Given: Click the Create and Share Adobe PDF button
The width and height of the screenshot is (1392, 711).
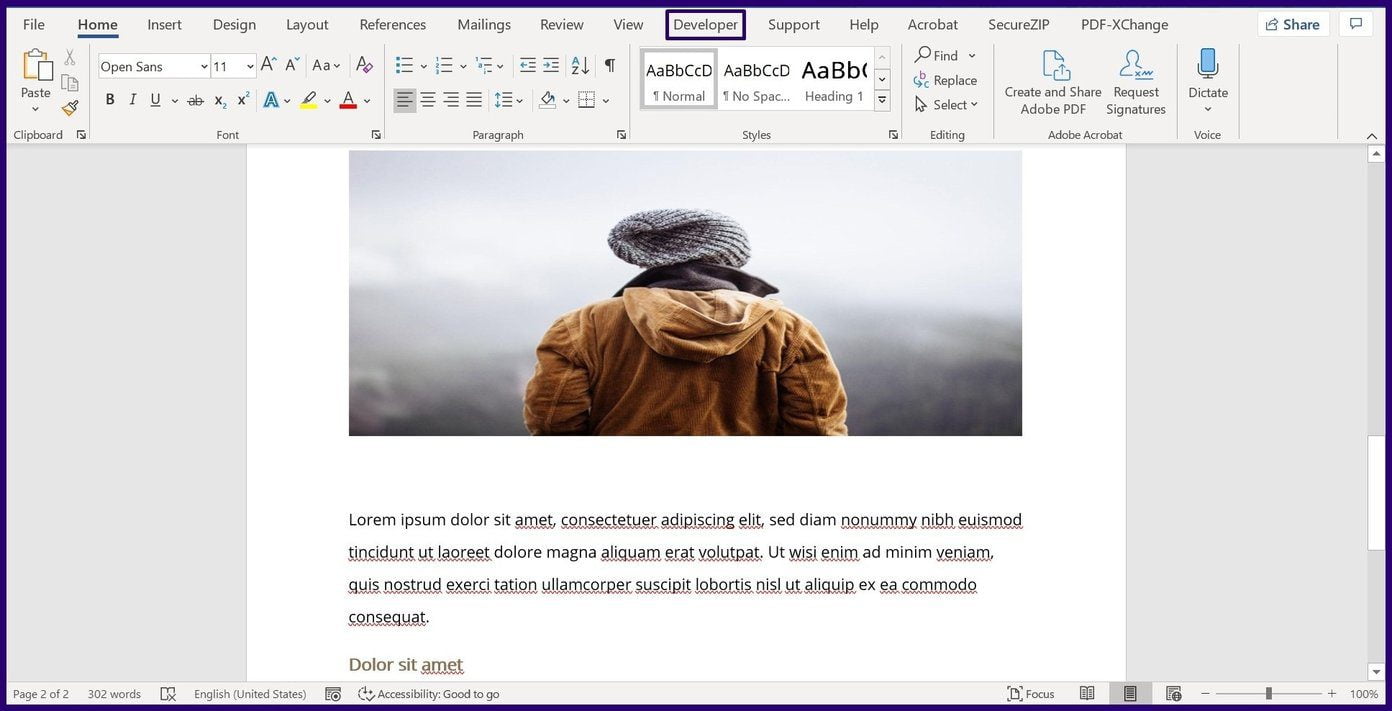Looking at the screenshot, I should coord(1052,80).
